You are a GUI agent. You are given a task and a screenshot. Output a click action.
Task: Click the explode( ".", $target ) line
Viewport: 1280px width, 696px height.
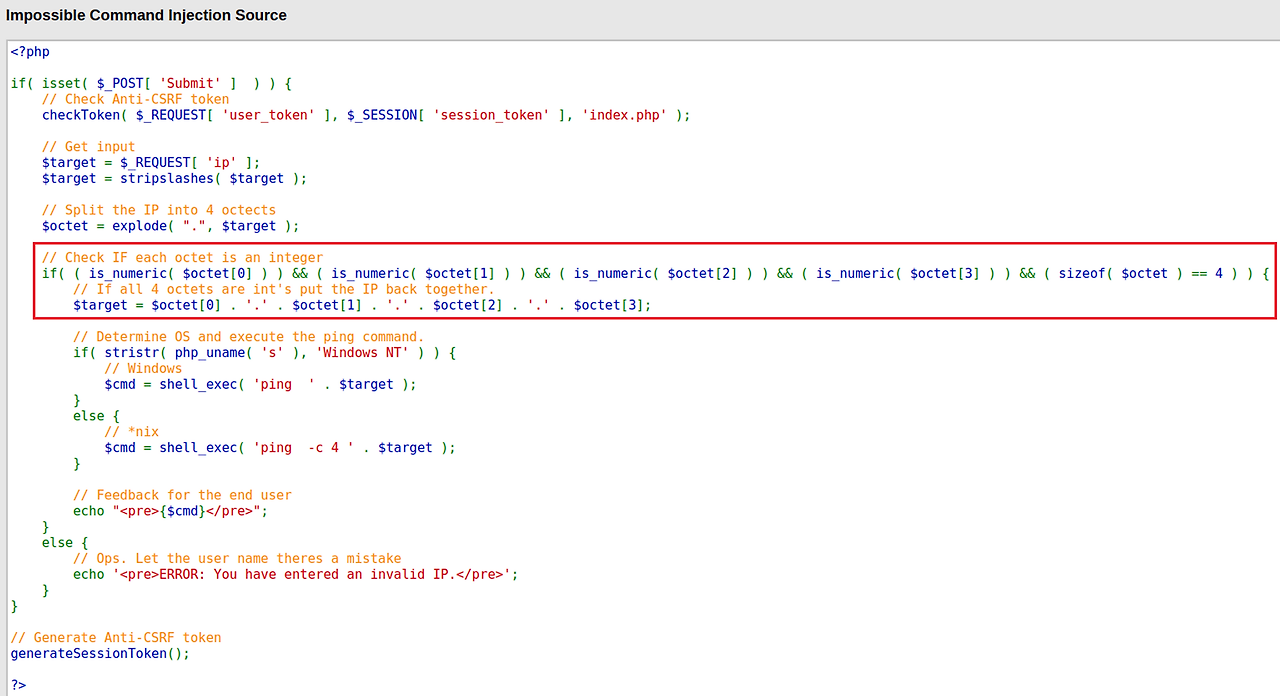(171, 226)
